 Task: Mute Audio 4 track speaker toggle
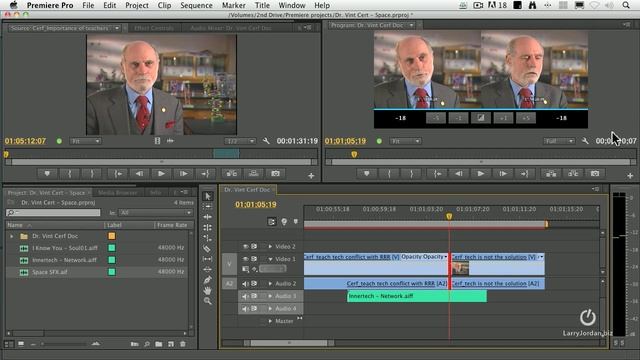245,309
